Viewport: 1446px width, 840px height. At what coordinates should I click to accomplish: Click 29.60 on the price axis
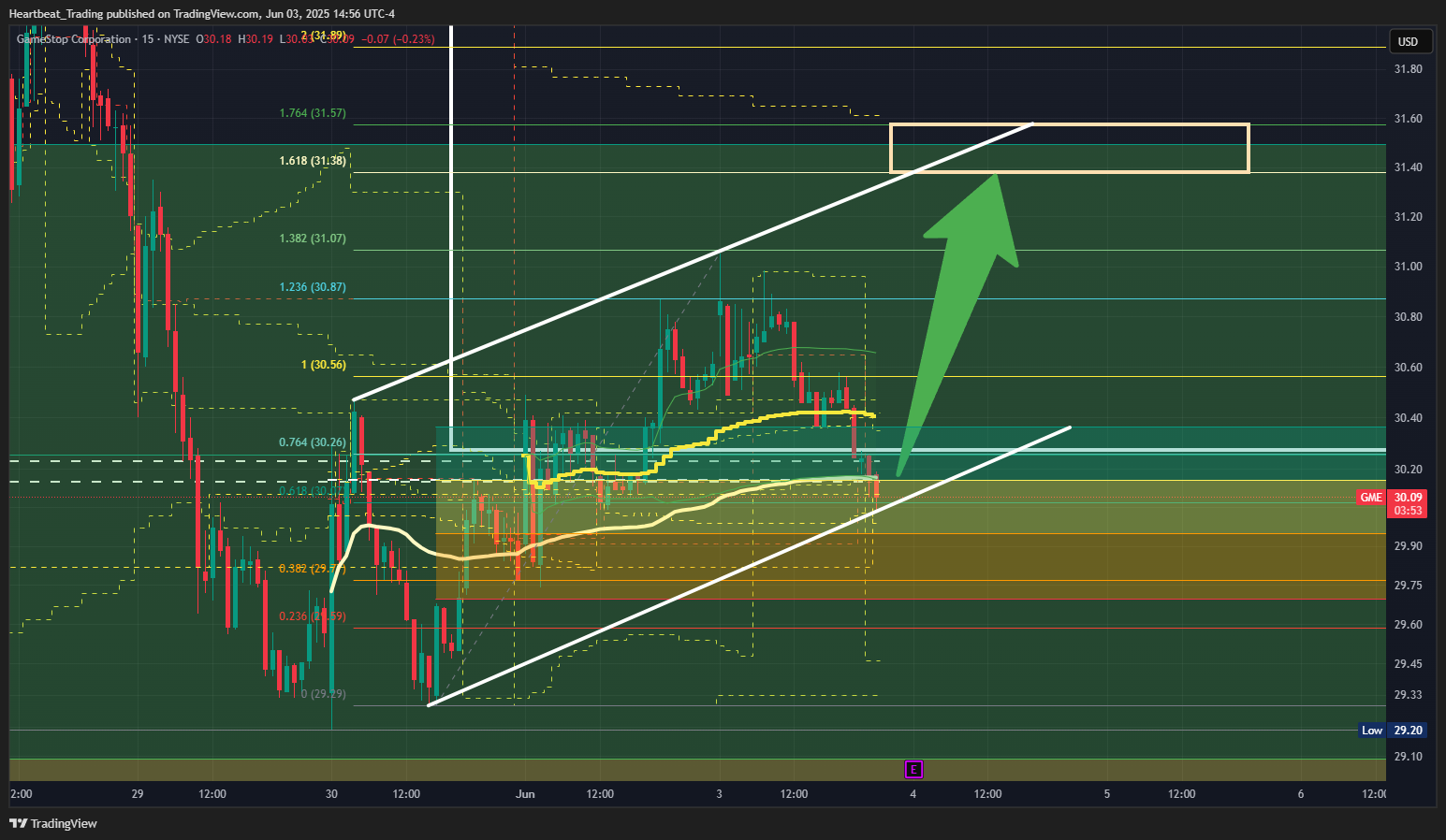1408,625
